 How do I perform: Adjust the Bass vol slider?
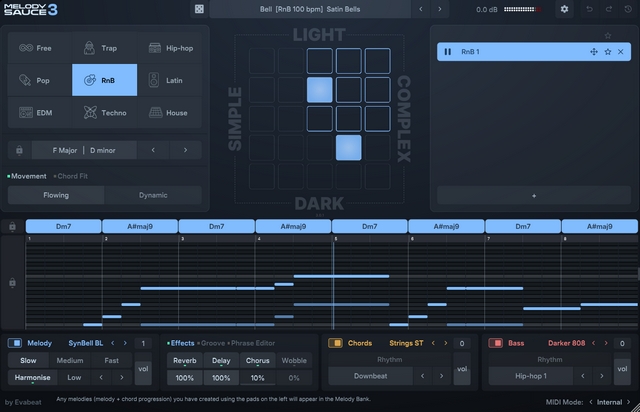pyautogui.click(x=622, y=369)
